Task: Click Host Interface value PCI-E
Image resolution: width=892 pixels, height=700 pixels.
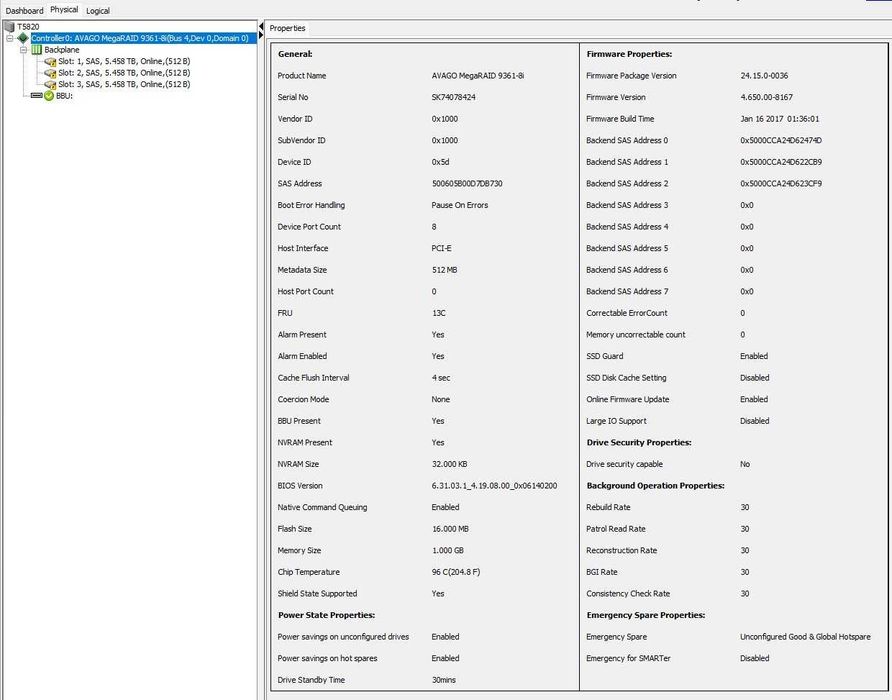Action: (441, 249)
